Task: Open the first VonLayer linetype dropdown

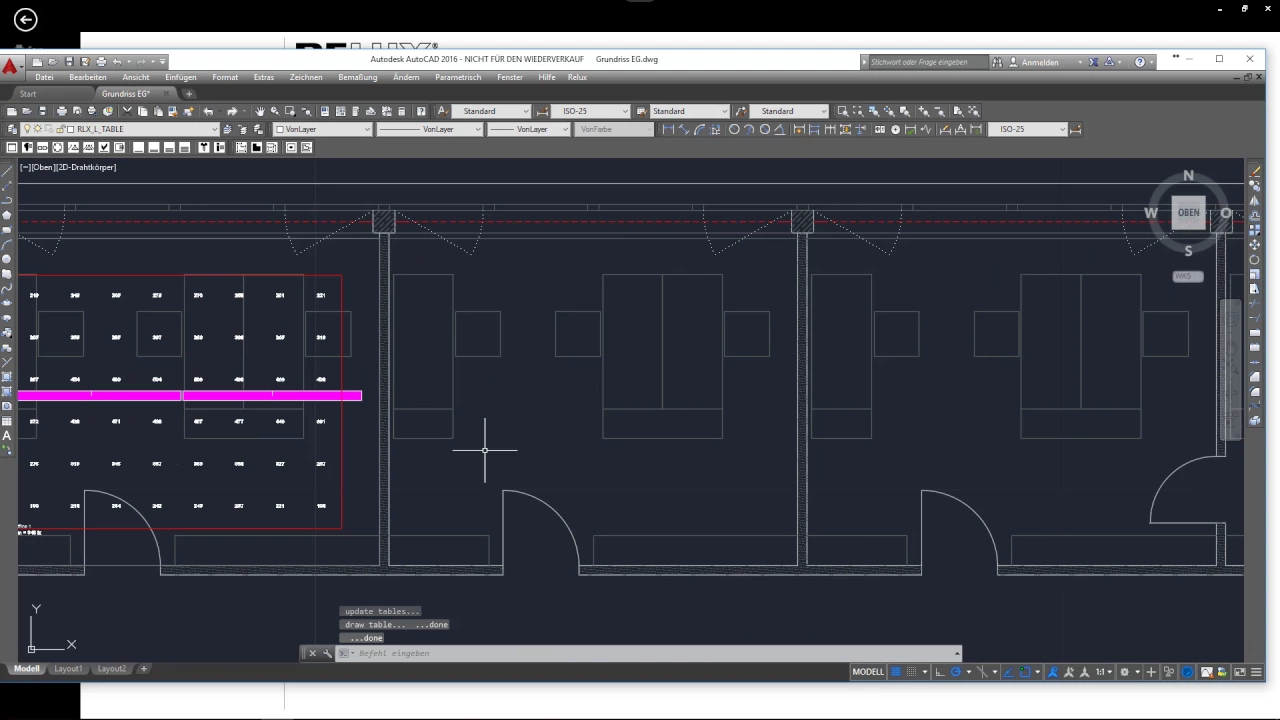Action: pos(430,129)
